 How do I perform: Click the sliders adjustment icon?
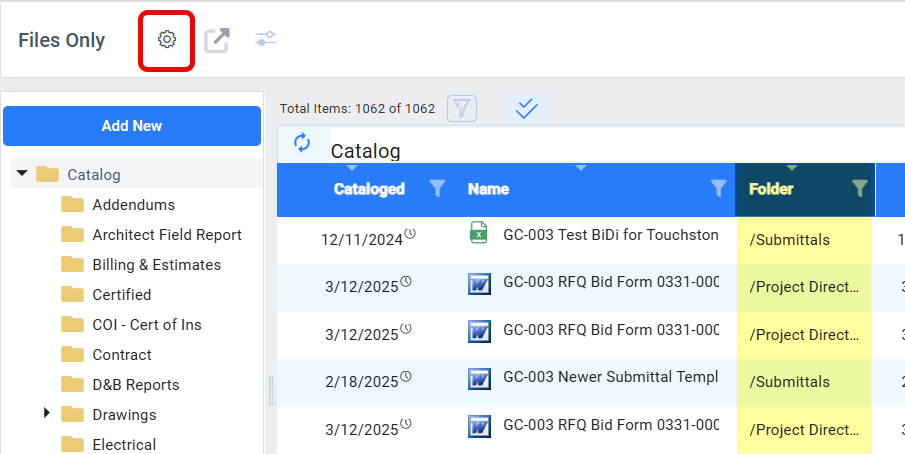(x=265, y=39)
